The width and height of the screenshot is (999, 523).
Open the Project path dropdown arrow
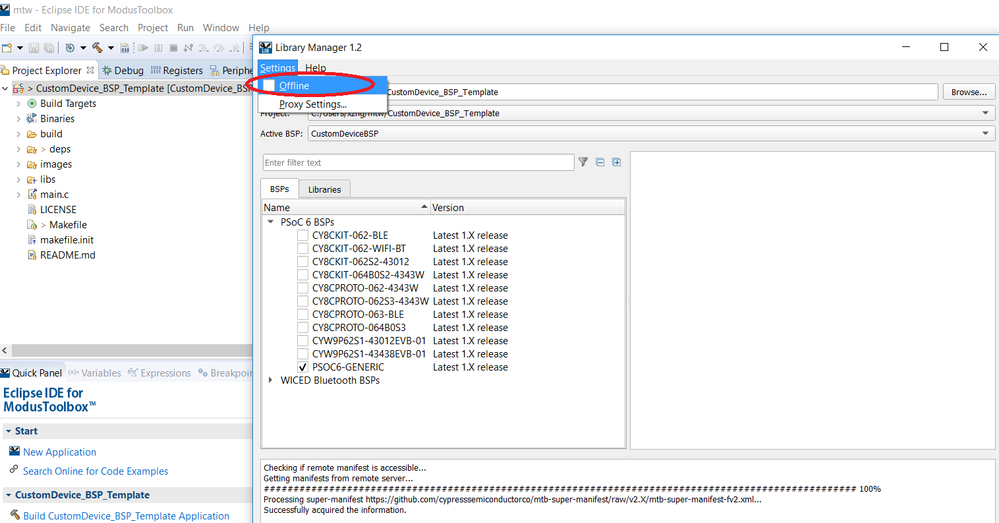click(x=985, y=113)
